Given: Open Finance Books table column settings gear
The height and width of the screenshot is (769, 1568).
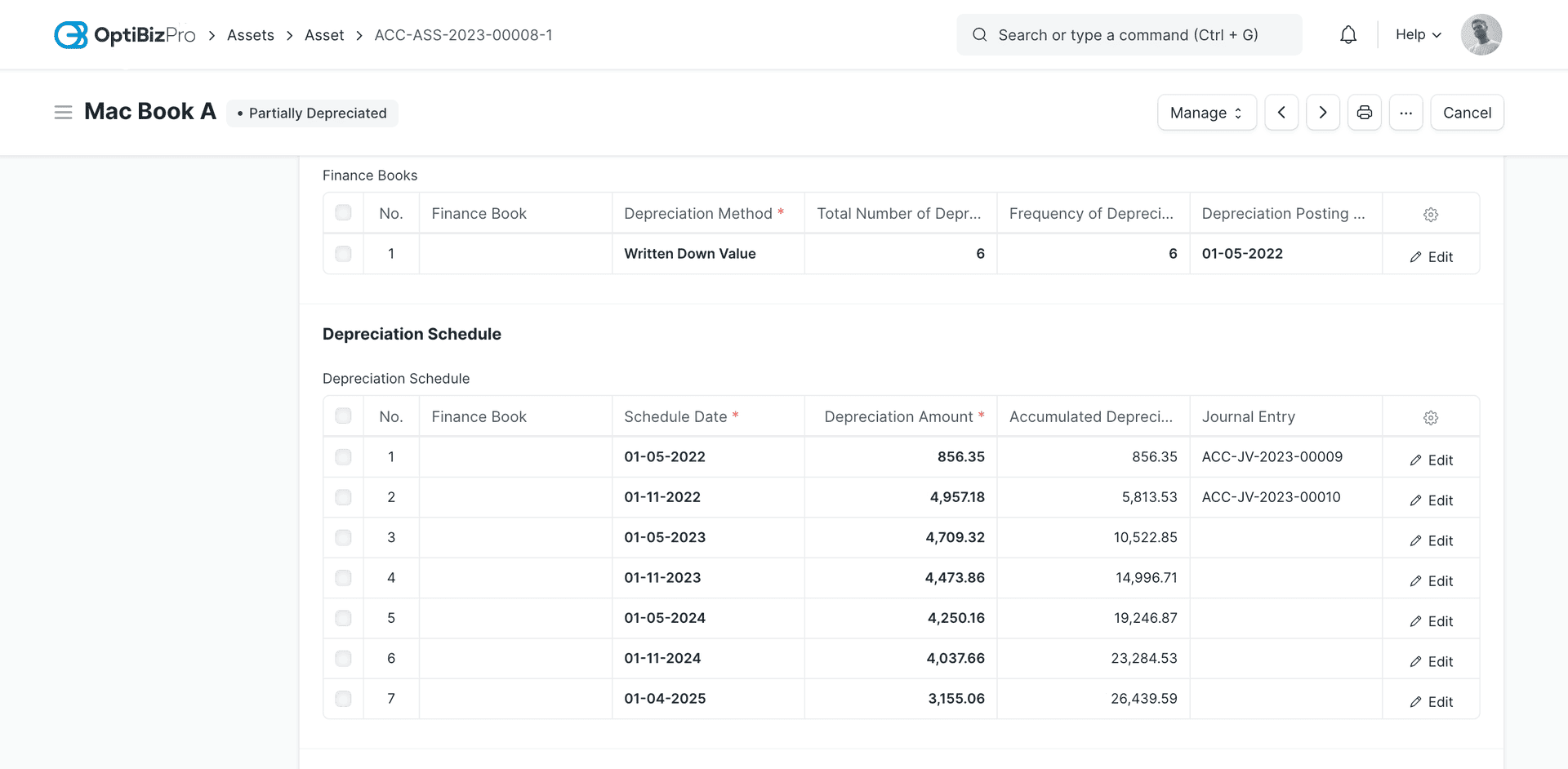Looking at the screenshot, I should pyautogui.click(x=1430, y=214).
